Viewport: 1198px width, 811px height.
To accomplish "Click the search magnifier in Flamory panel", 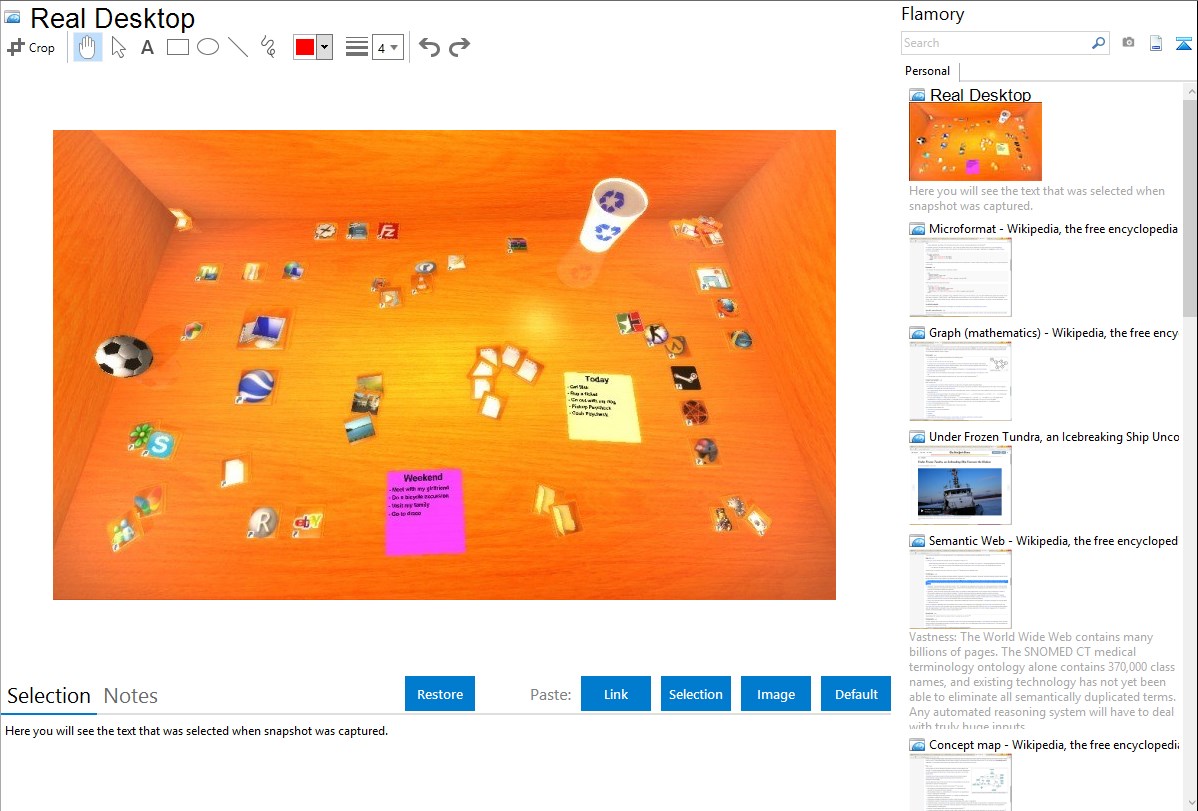I will pyautogui.click(x=1098, y=43).
